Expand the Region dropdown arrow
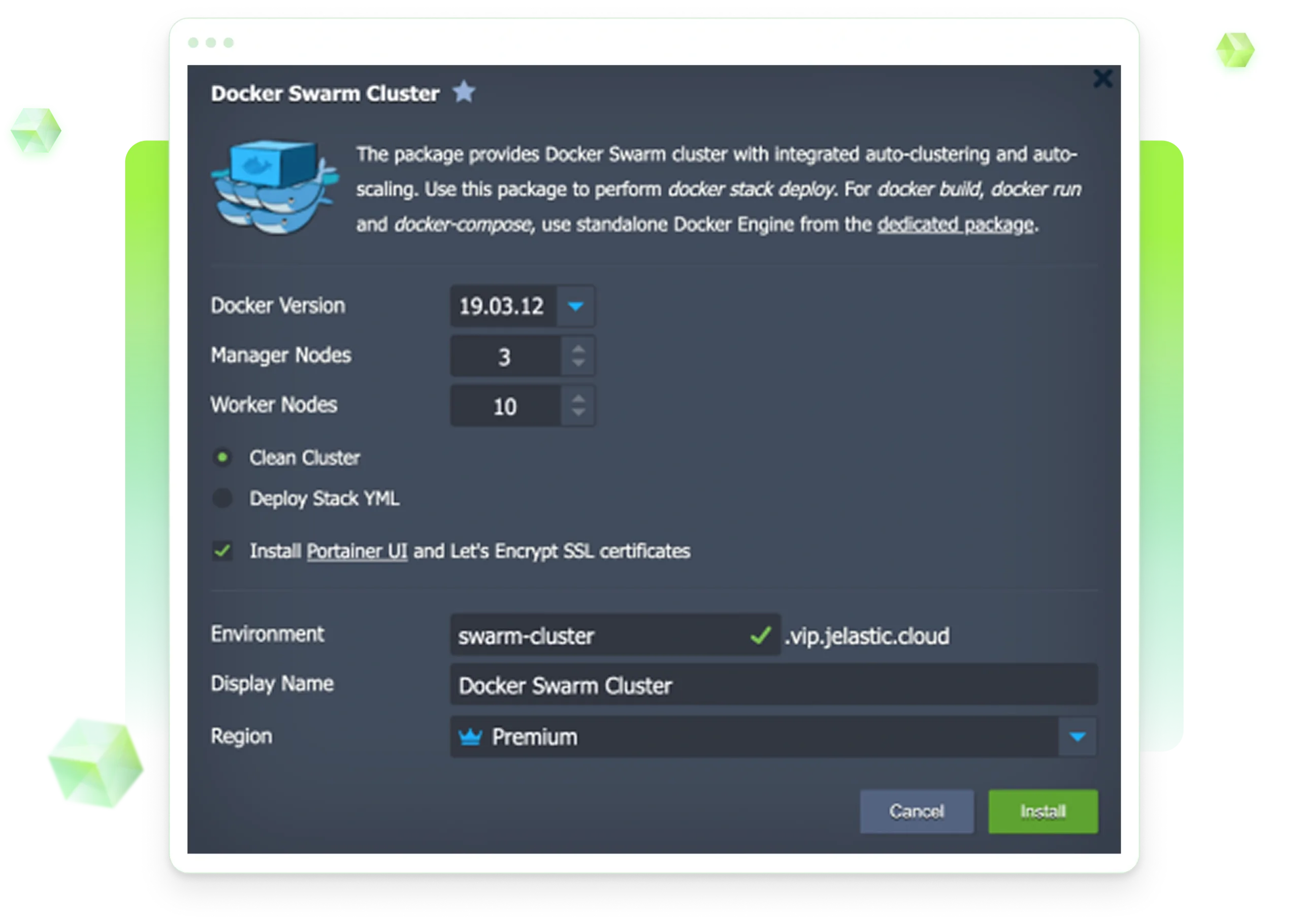 pos(1077,737)
